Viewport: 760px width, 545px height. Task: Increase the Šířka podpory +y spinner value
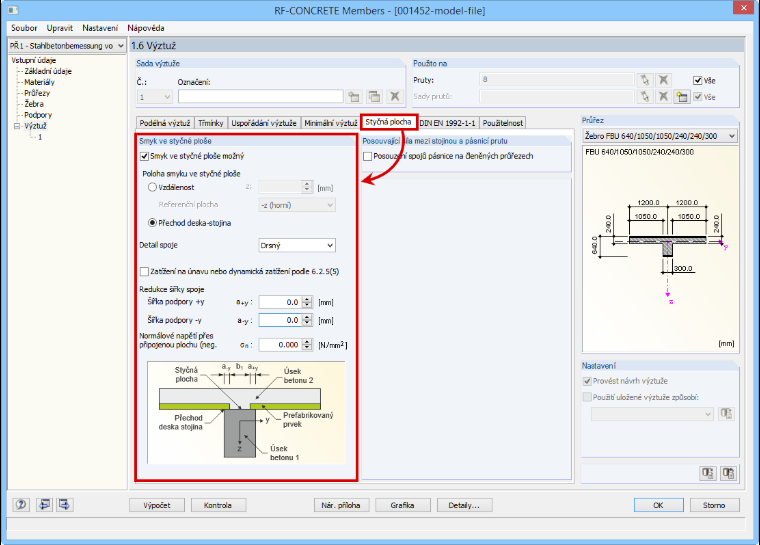pyautogui.click(x=307, y=299)
